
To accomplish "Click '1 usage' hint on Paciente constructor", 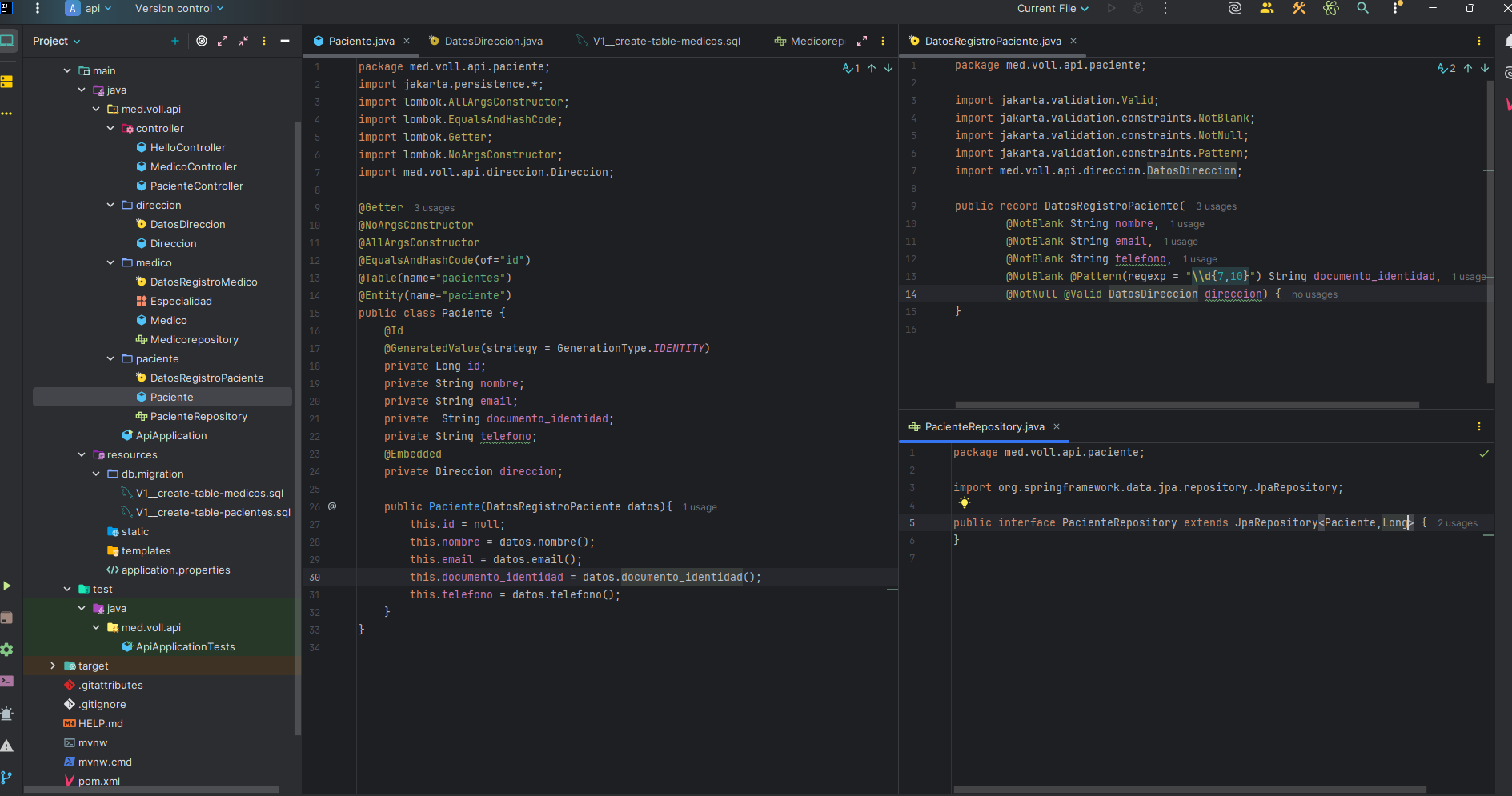I will pyautogui.click(x=700, y=507).
